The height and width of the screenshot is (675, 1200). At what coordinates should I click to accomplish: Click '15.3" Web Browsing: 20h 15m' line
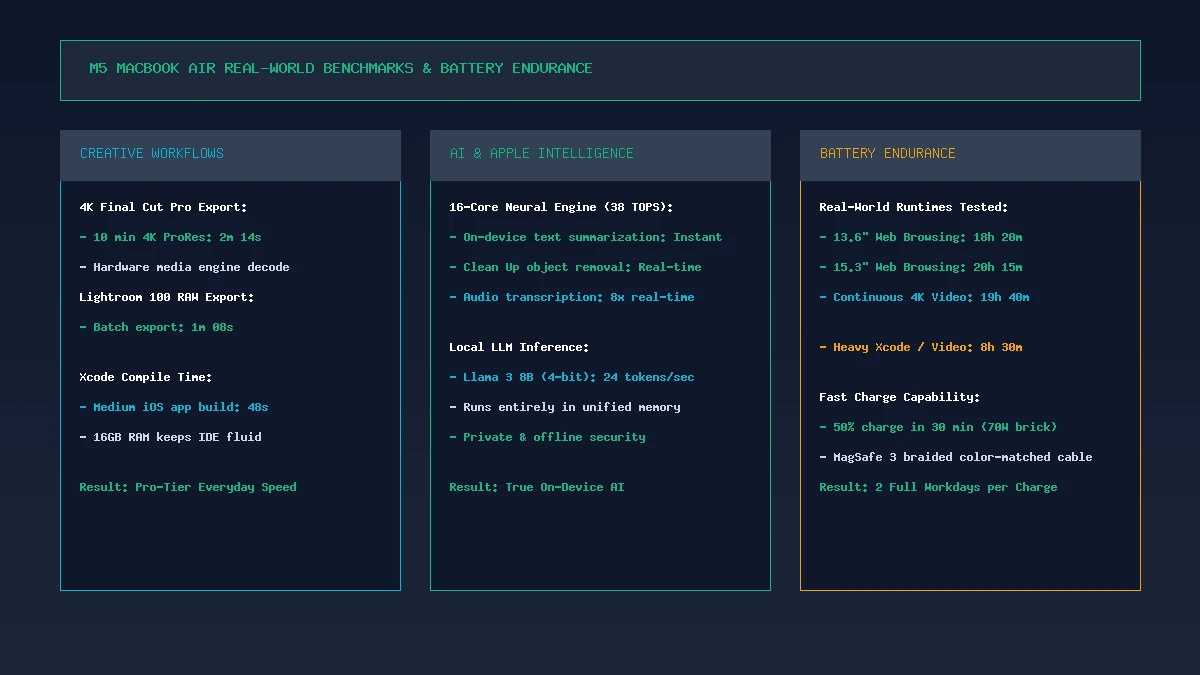(x=921, y=267)
